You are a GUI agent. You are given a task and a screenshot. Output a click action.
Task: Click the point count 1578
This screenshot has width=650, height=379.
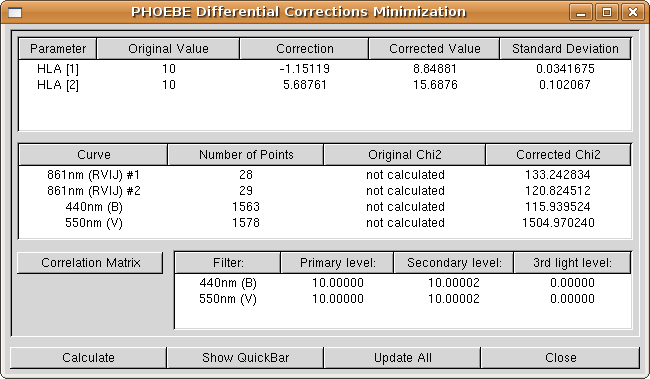[246, 223]
